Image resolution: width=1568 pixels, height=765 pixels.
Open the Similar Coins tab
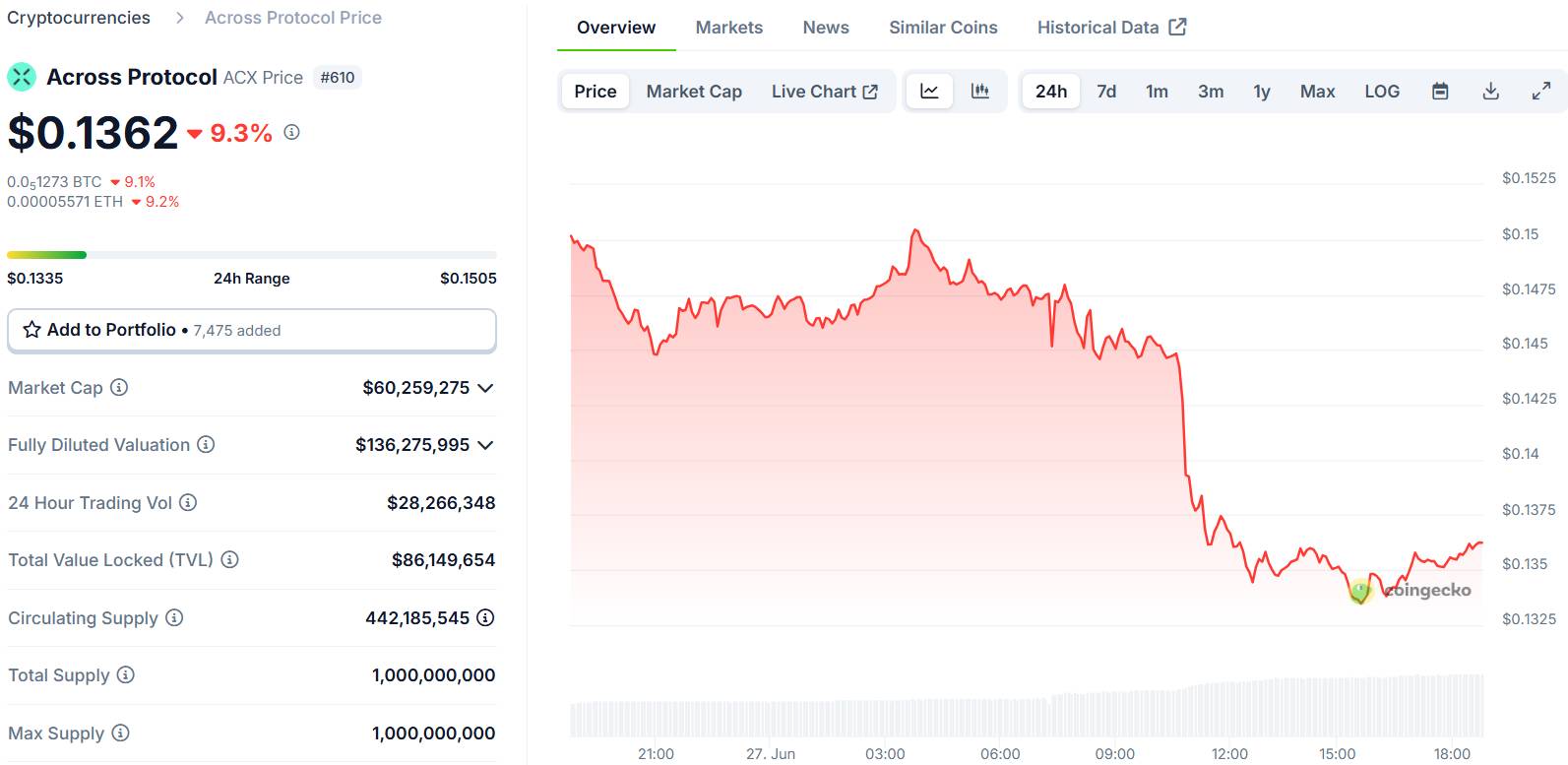(943, 28)
